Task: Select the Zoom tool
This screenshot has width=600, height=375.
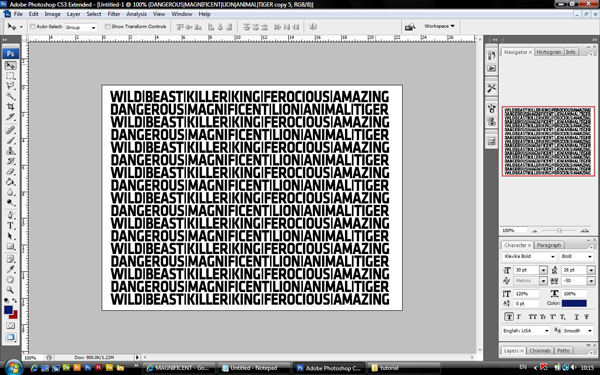Action: (10, 290)
